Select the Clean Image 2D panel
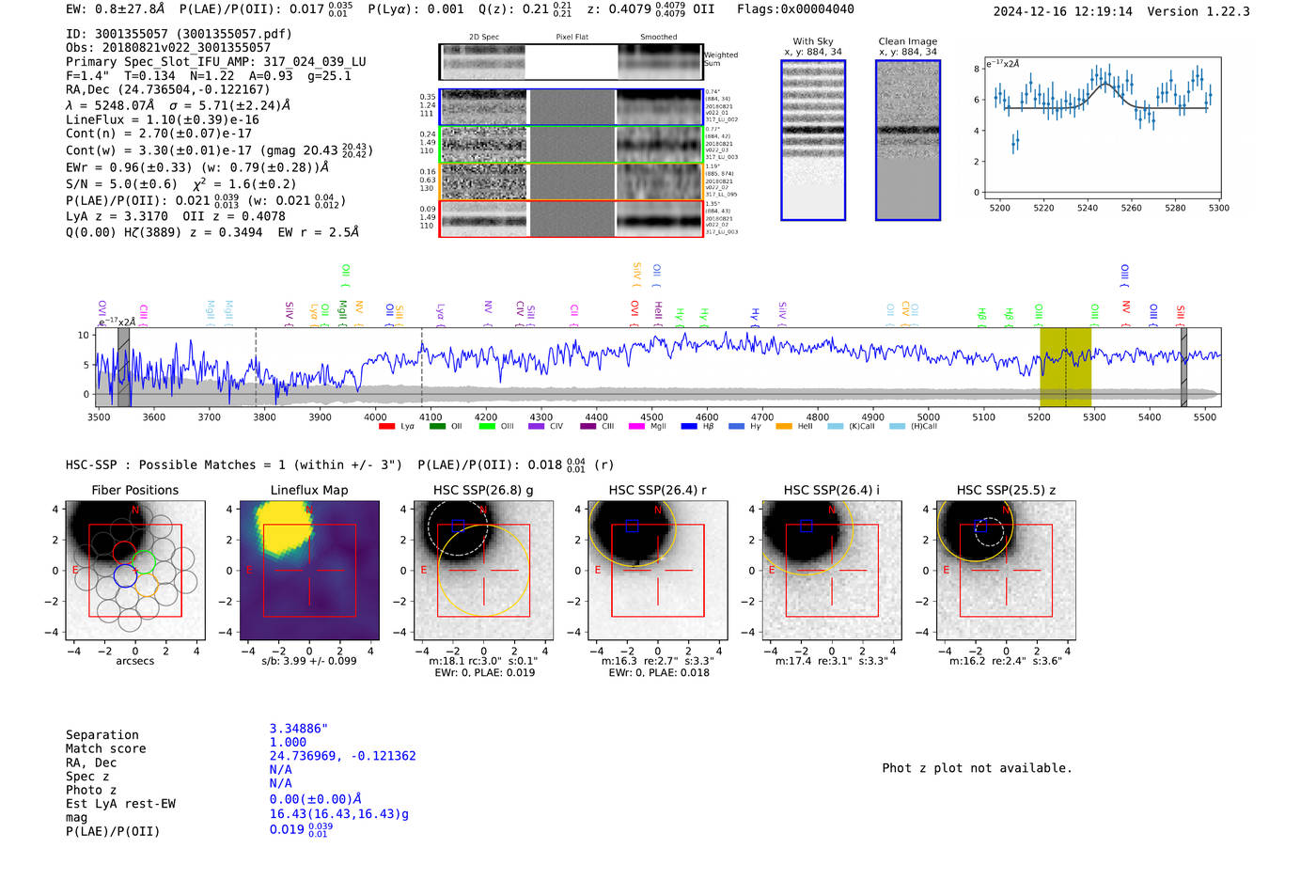Viewport: 1316px width, 896px height. pos(908,140)
